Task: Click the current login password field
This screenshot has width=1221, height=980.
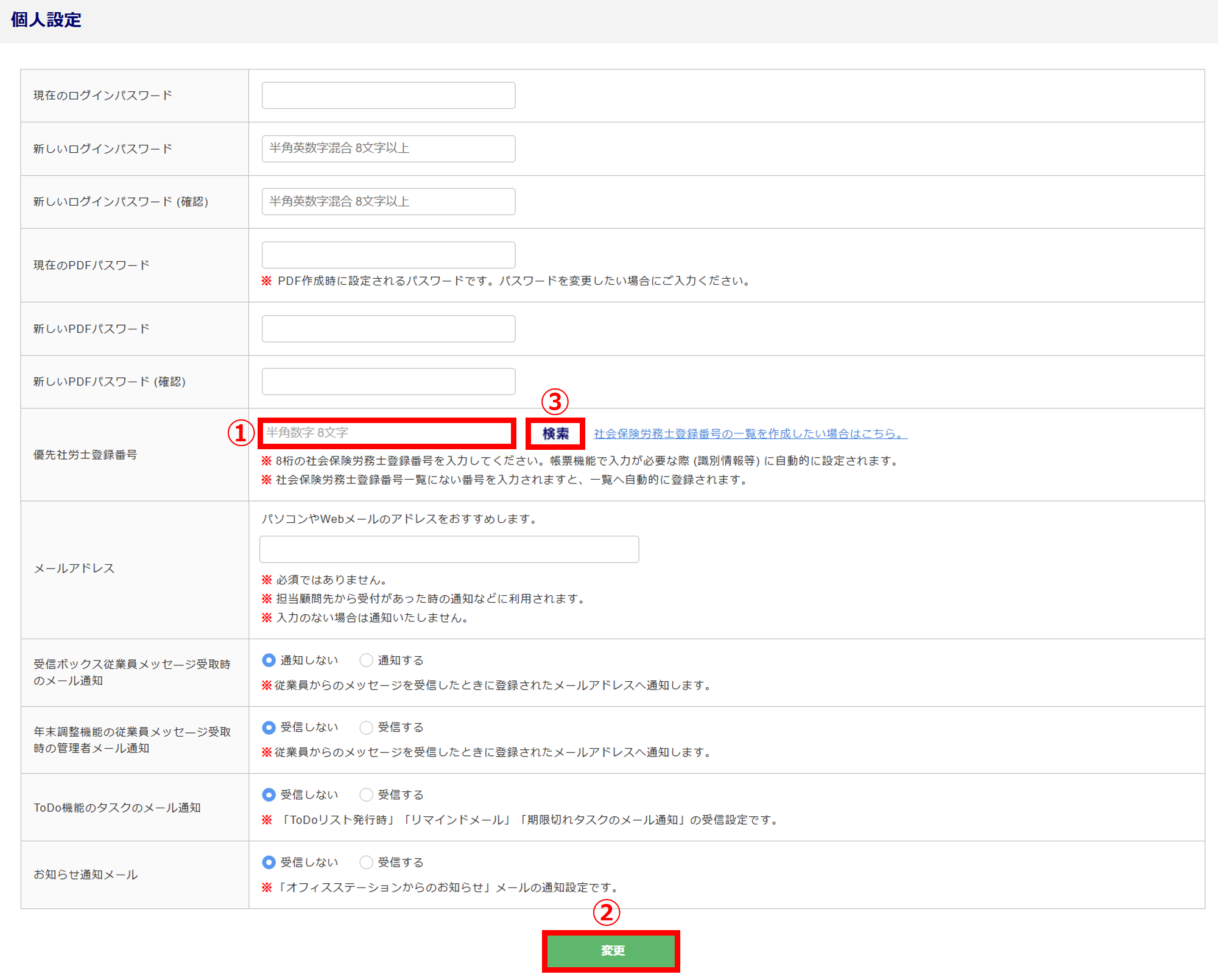Action: 388,96
